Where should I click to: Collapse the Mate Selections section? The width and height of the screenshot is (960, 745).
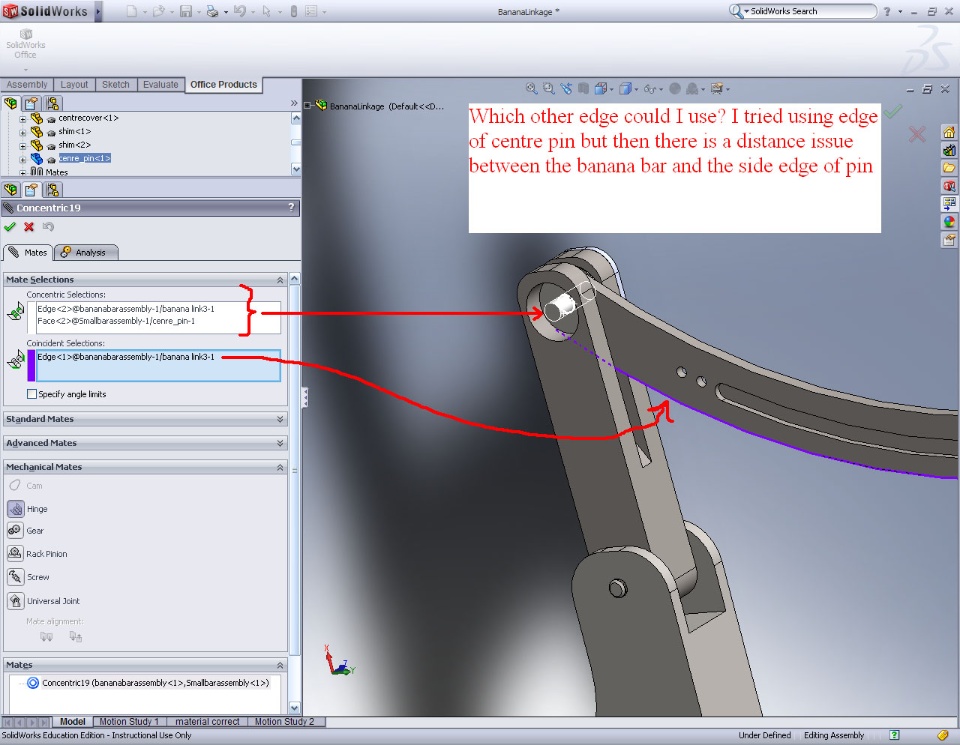tap(280, 280)
